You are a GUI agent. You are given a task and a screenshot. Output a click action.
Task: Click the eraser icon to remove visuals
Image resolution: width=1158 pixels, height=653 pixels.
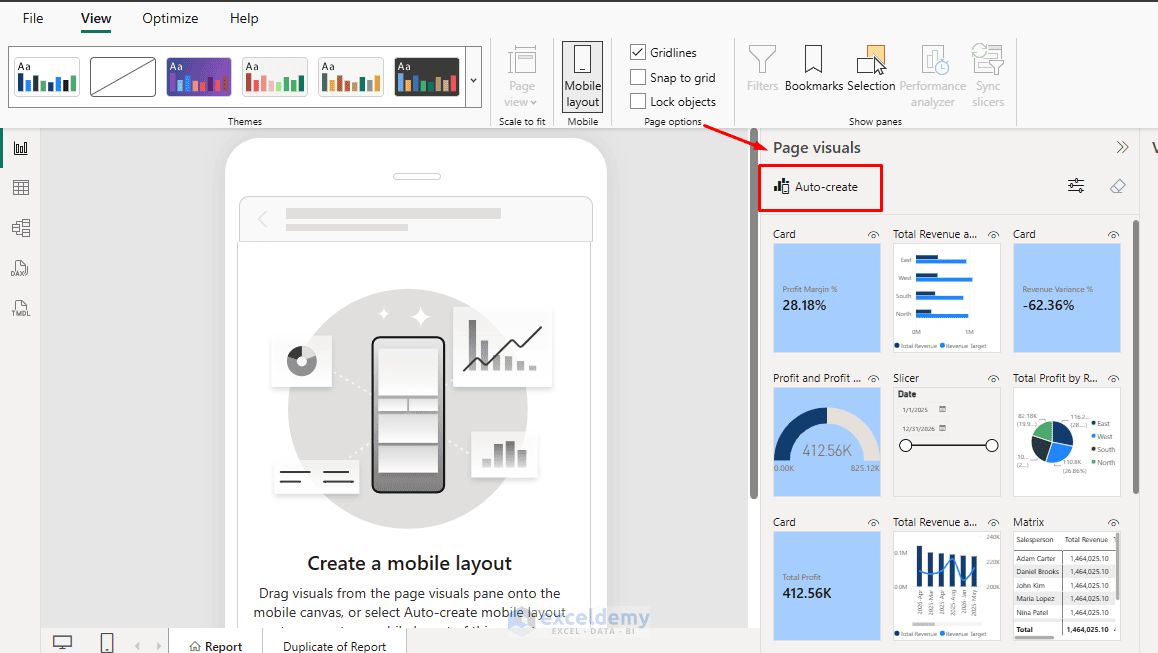(x=1117, y=186)
